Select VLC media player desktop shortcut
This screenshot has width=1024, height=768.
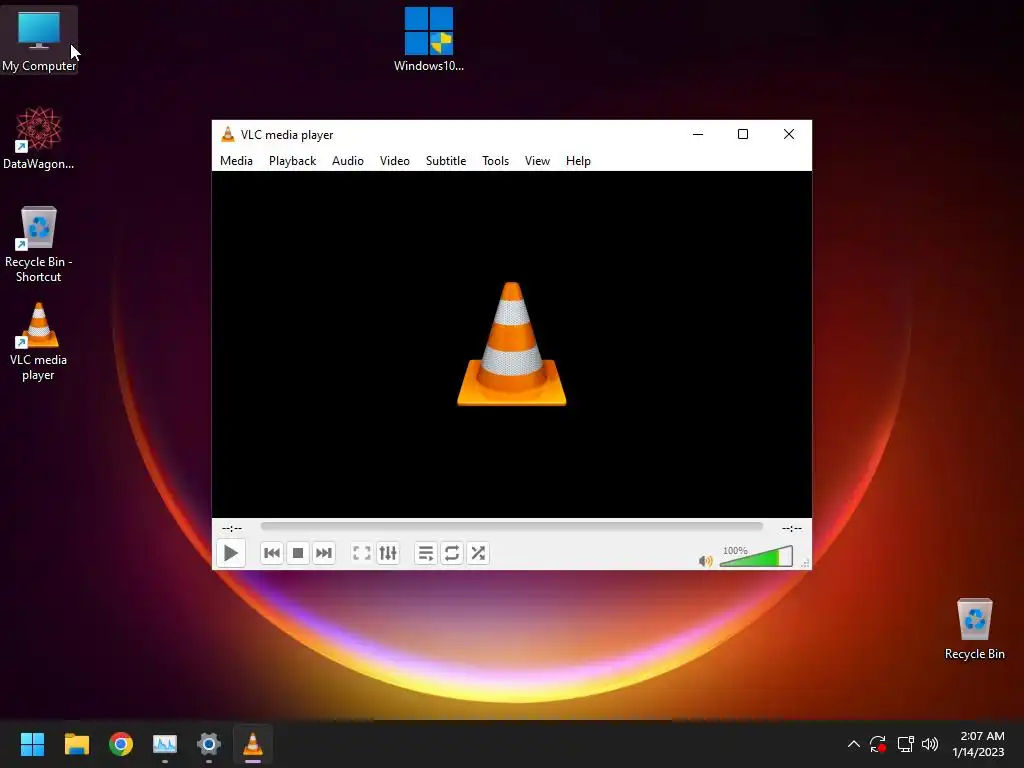[x=39, y=342]
